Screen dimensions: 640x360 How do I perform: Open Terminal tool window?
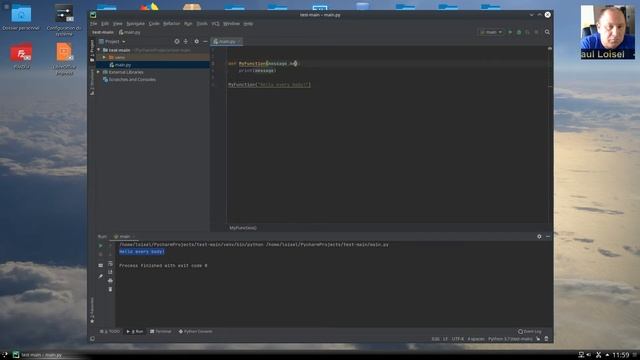pyautogui.click(x=161, y=331)
